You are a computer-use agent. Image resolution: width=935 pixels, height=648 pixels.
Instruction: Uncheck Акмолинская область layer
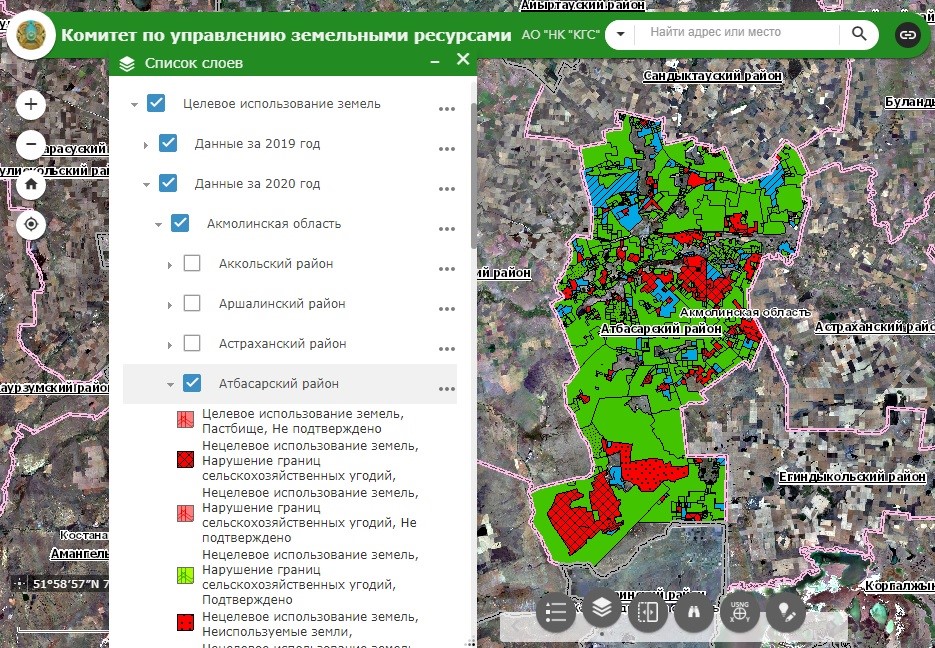click(180, 223)
